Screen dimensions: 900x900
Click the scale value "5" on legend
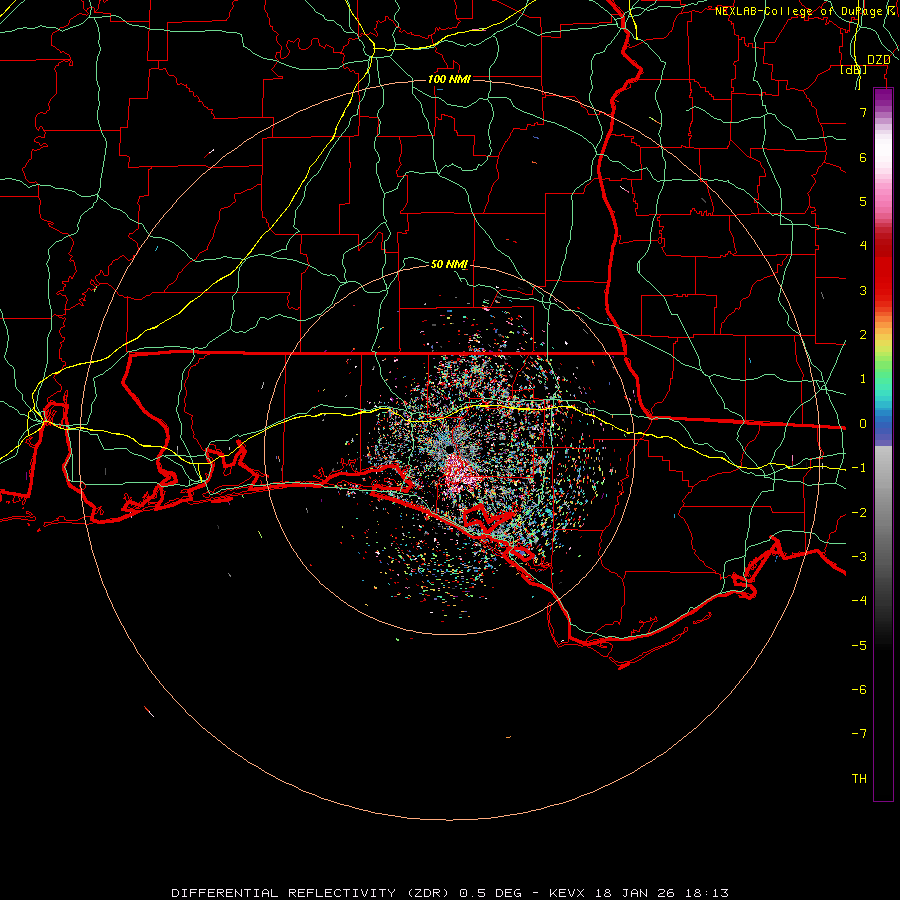863,201
